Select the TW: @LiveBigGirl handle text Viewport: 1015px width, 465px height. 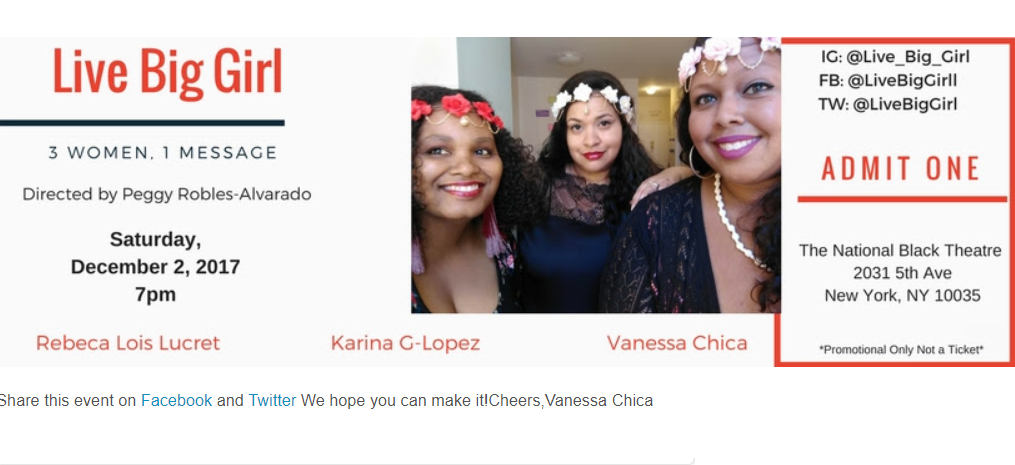[888, 104]
